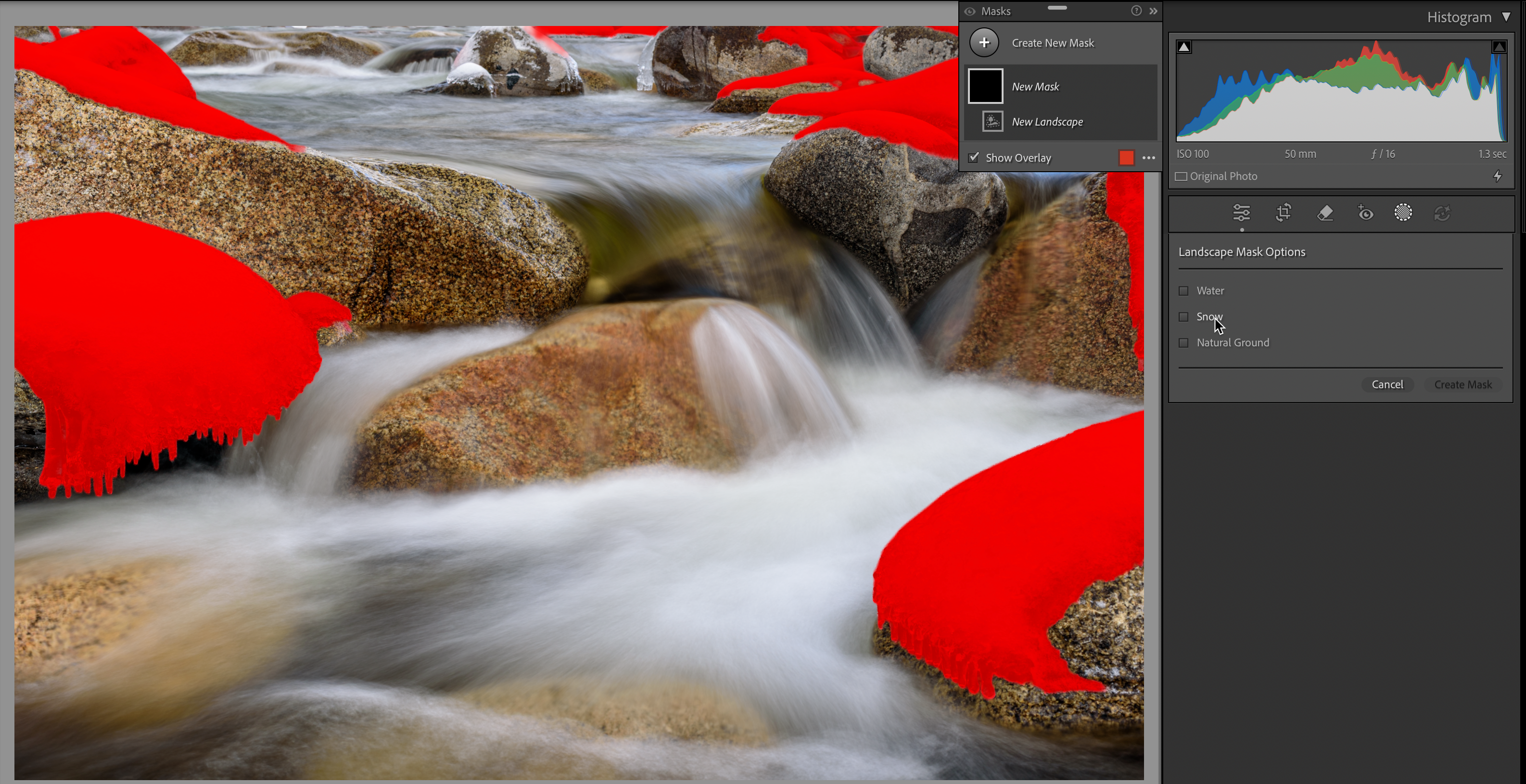The height and width of the screenshot is (784, 1526).
Task: Open the Masking tool (dotted circle icon)
Action: [x=1403, y=213]
